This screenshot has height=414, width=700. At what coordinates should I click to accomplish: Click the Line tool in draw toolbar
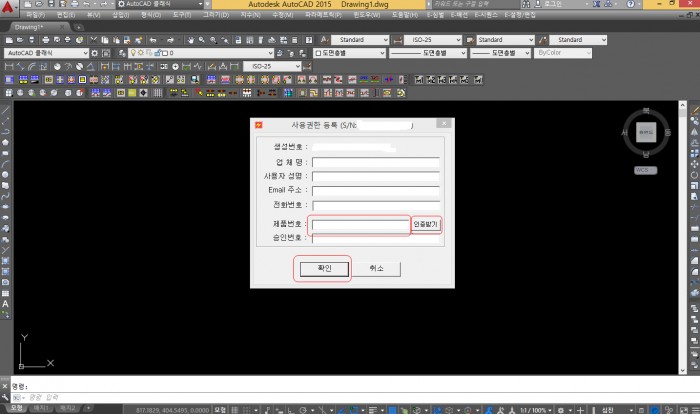pos(5,110)
